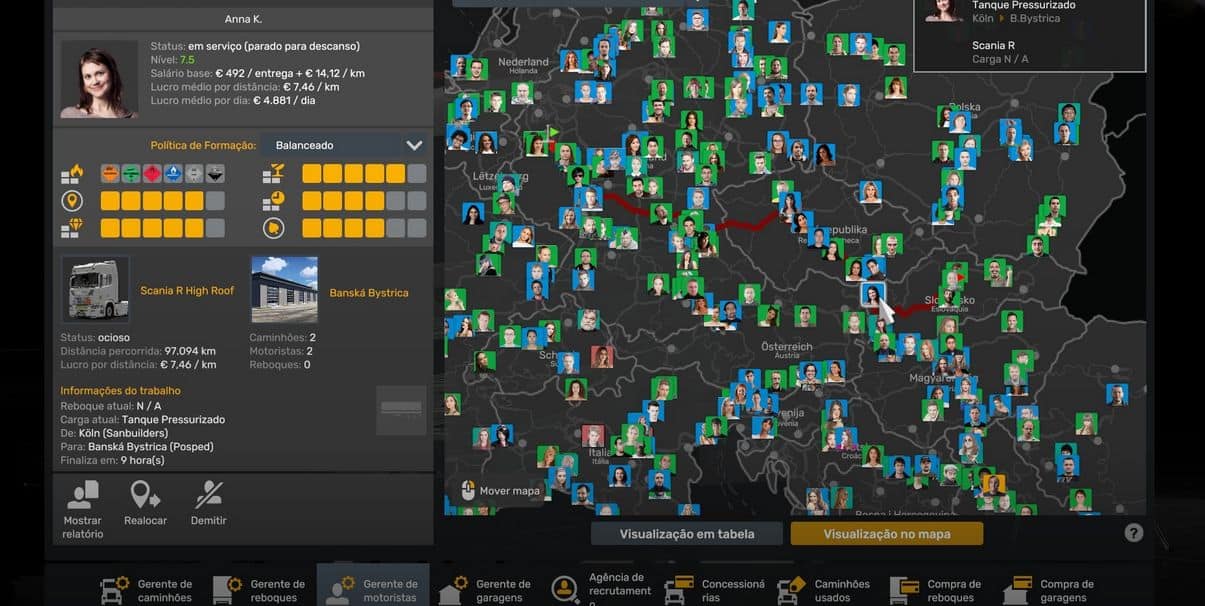The height and width of the screenshot is (606, 1205).
Task: Select the red flammable ADR class badge
Action: pos(152,174)
